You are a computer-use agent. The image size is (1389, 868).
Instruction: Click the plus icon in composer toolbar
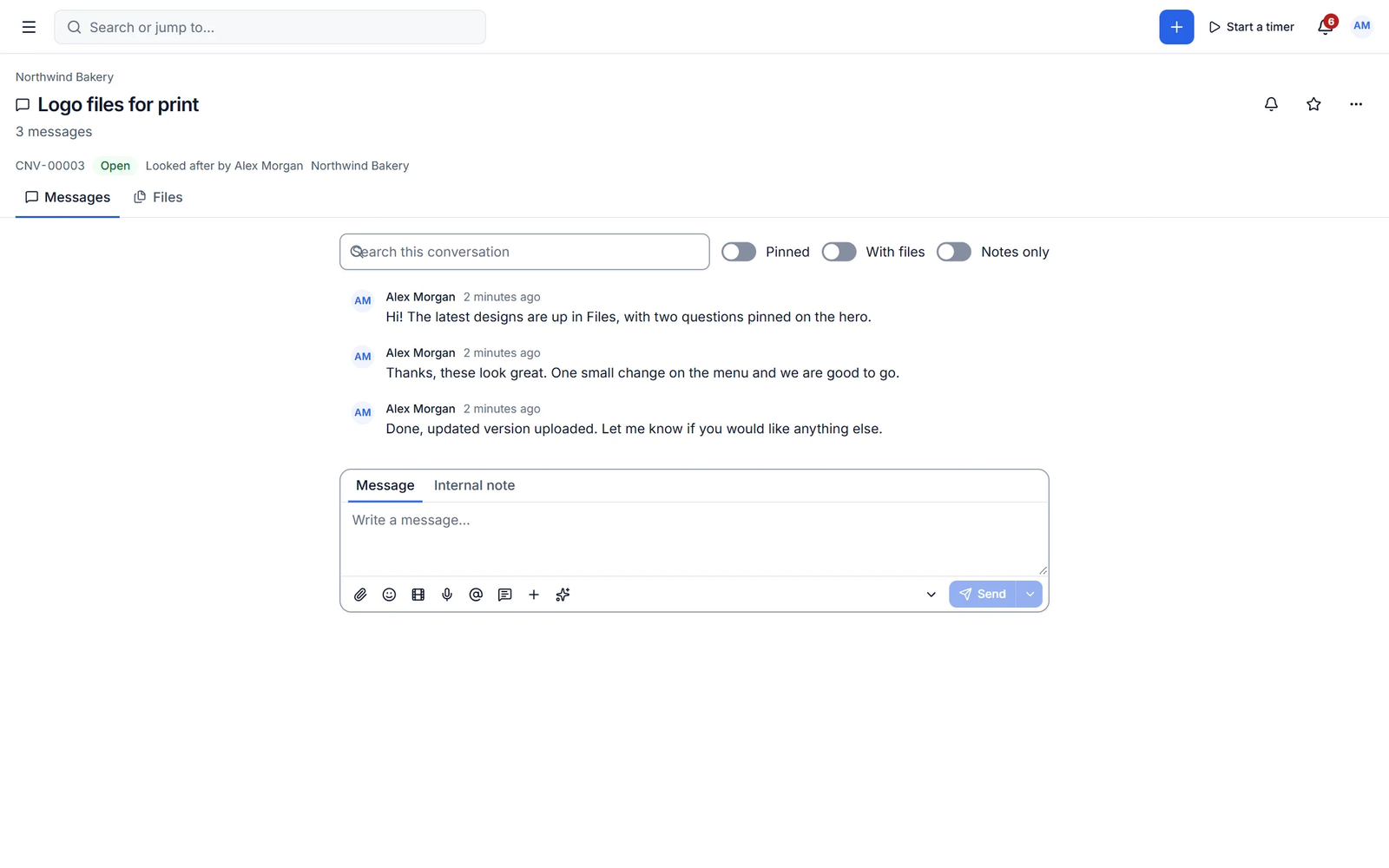coord(534,595)
